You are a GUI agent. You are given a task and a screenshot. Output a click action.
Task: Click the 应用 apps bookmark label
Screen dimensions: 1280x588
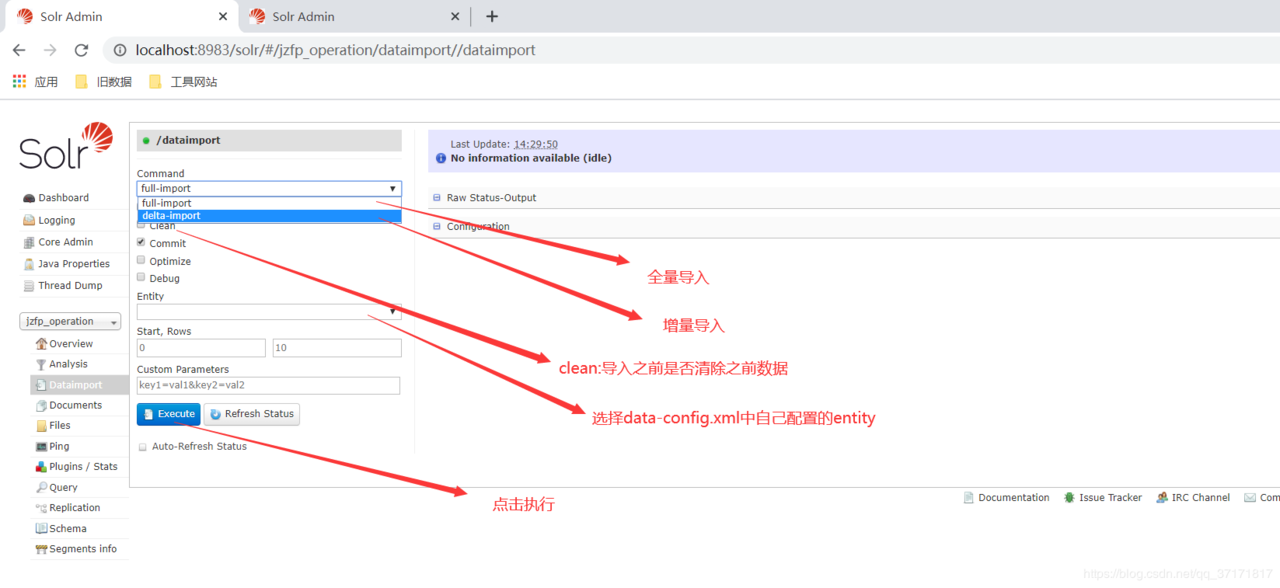coord(46,81)
